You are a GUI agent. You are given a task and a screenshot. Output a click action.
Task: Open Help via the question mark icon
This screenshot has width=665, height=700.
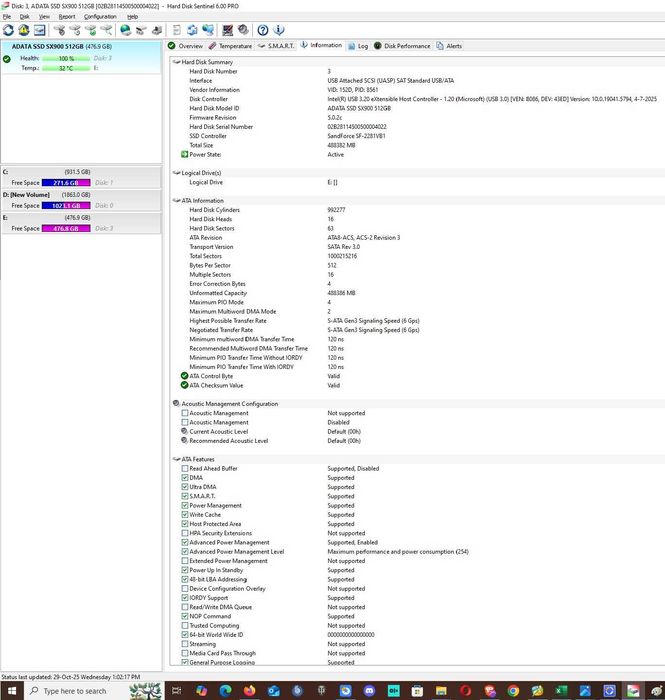[263, 30]
